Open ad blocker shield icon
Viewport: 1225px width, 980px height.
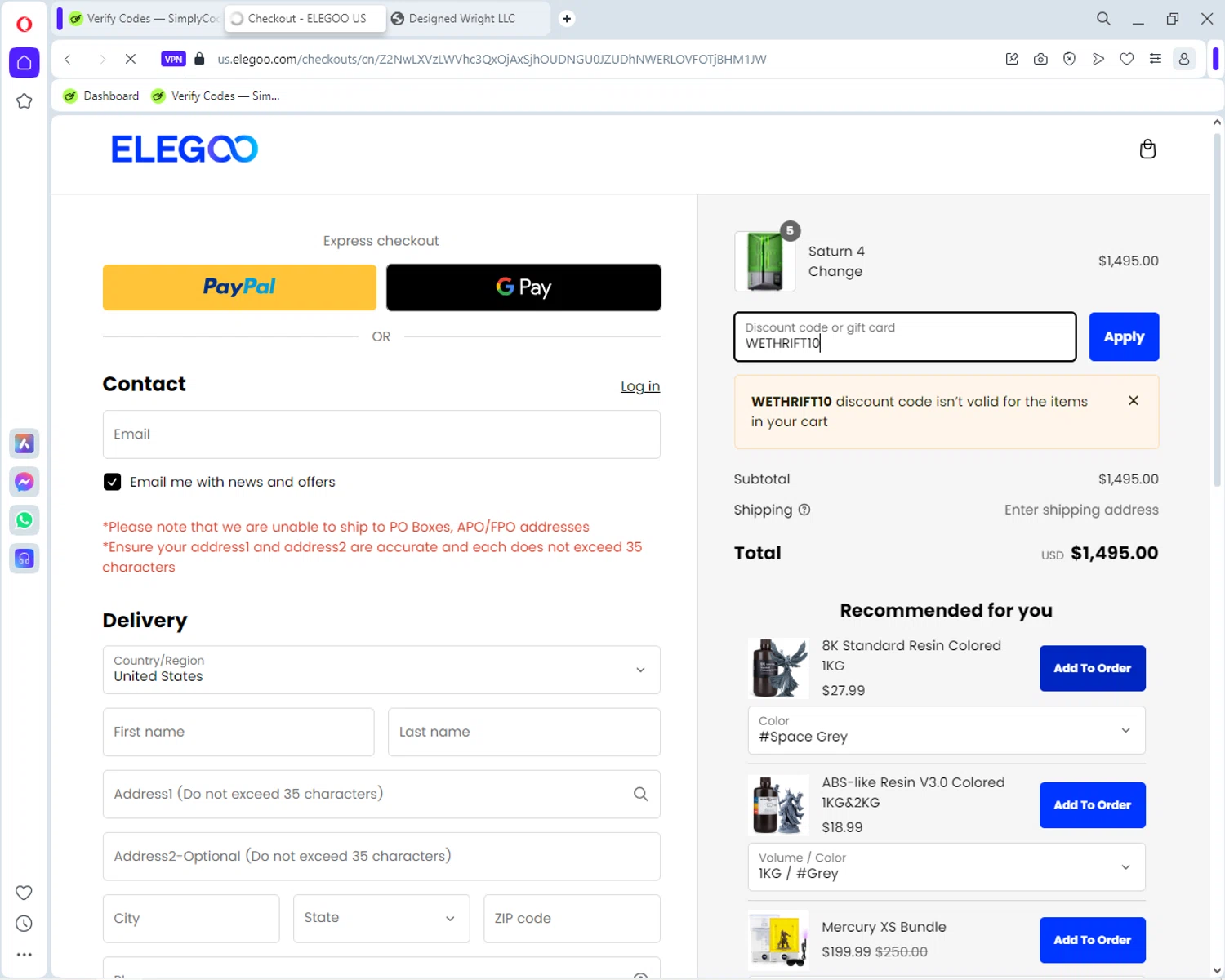point(1069,59)
